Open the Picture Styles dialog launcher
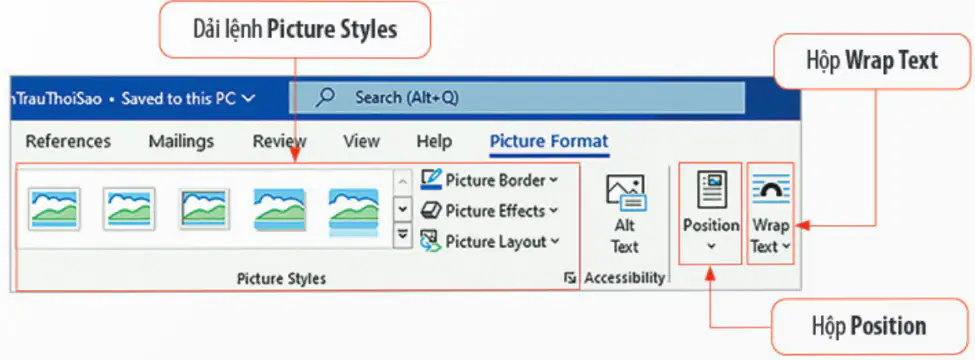975x360 pixels. (570, 279)
